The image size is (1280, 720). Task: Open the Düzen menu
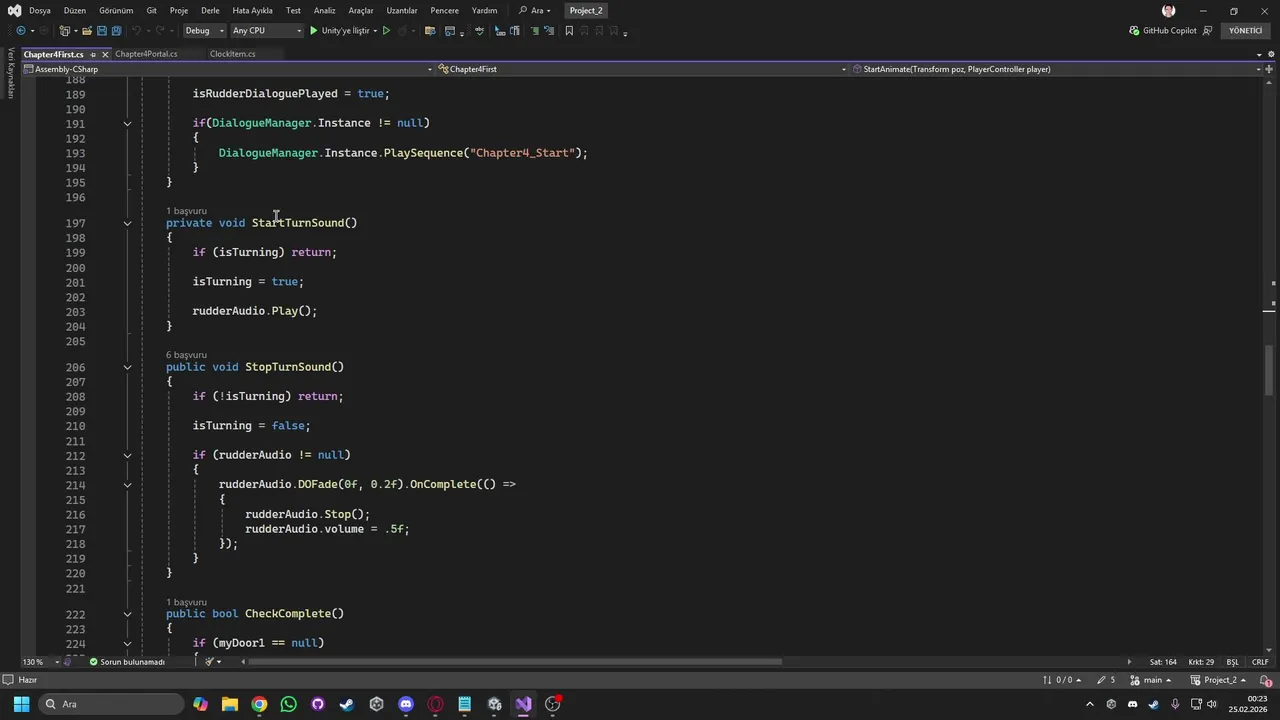(x=75, y=11)
